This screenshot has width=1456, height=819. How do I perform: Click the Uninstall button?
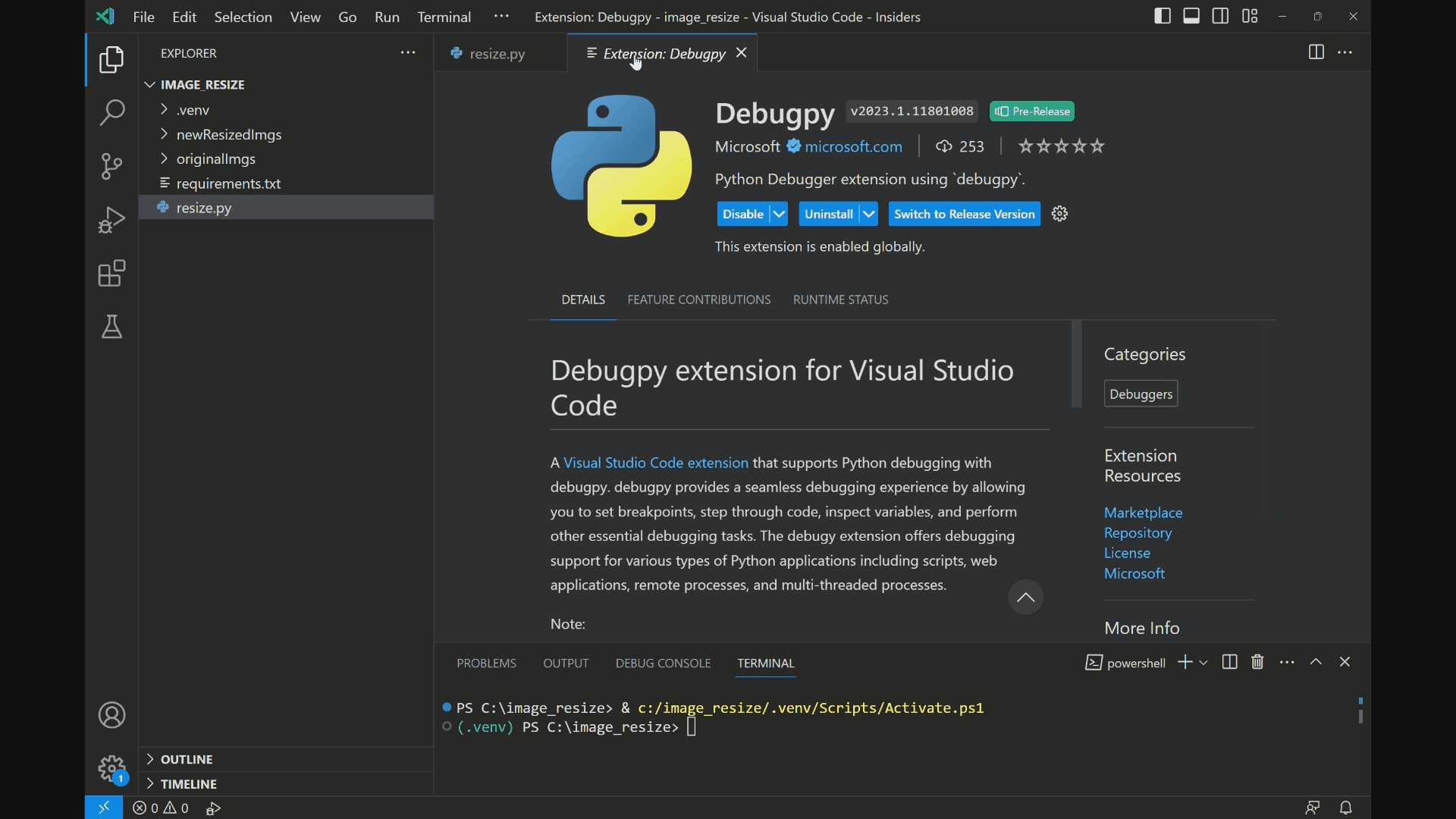coord(829,214)
